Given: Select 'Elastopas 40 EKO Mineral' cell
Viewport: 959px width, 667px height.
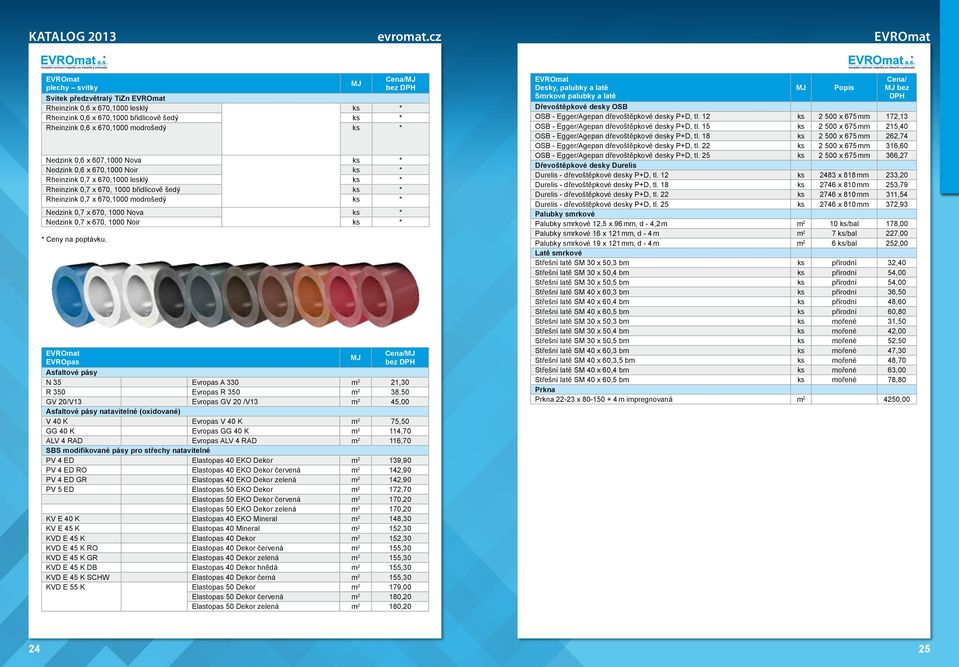Looking at the screenshot, I should tap(264, 519).
